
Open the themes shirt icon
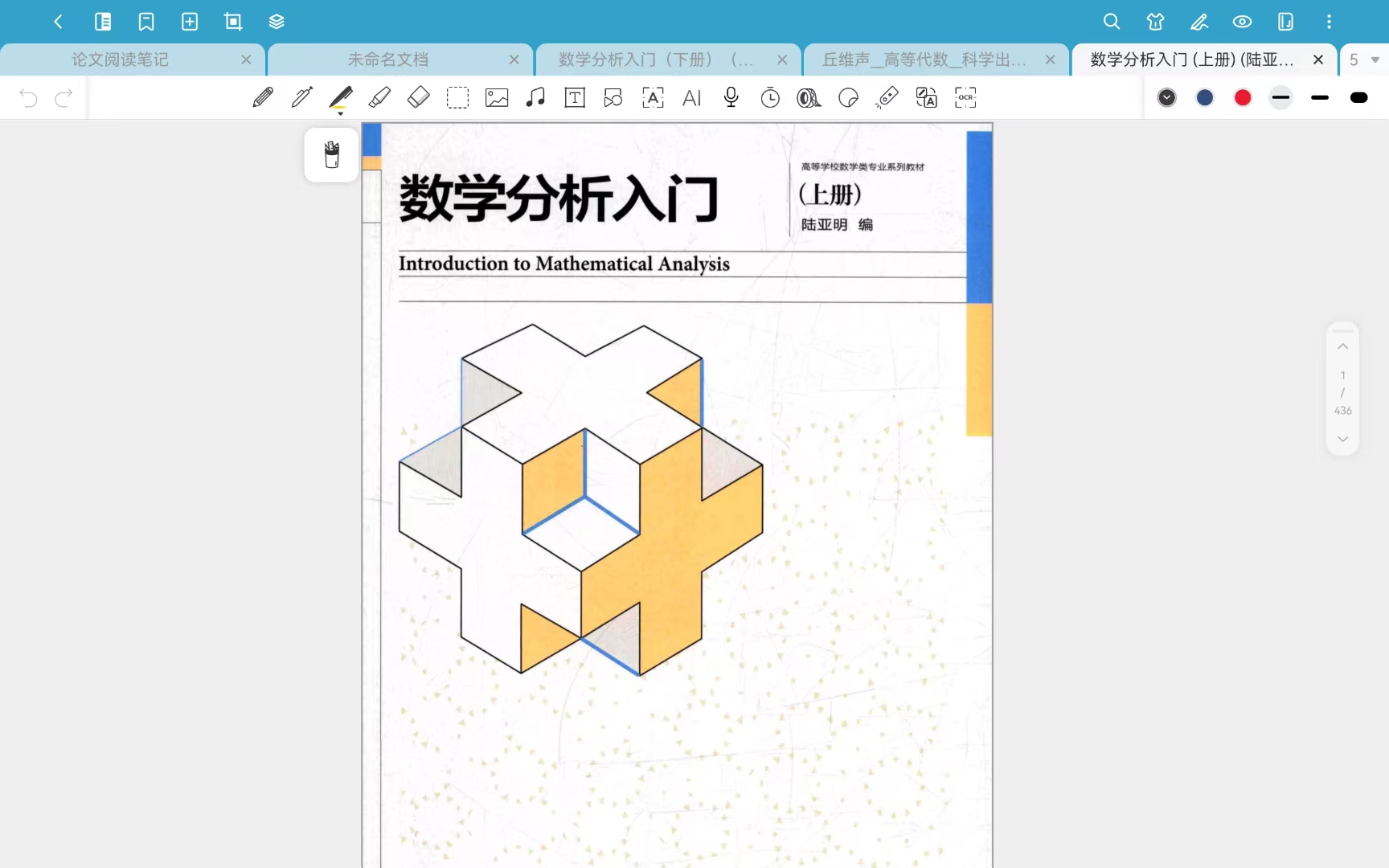1155,22
